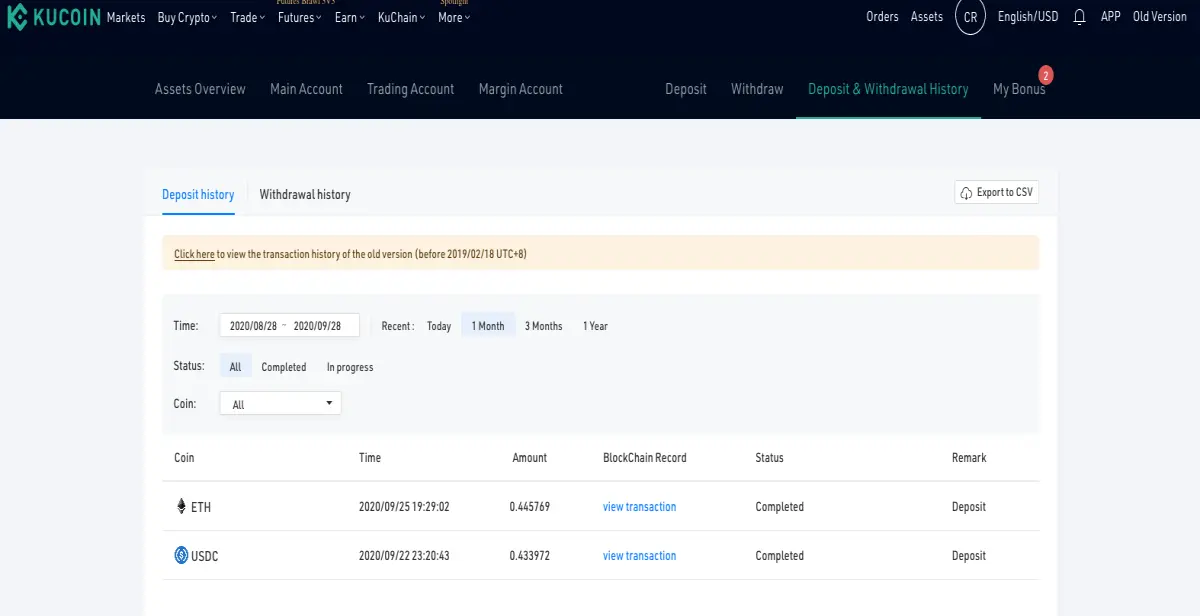The height and width of the screenshot is (616, 1200).
Task: Select the Deposit history tab
Action: (198, 194)
